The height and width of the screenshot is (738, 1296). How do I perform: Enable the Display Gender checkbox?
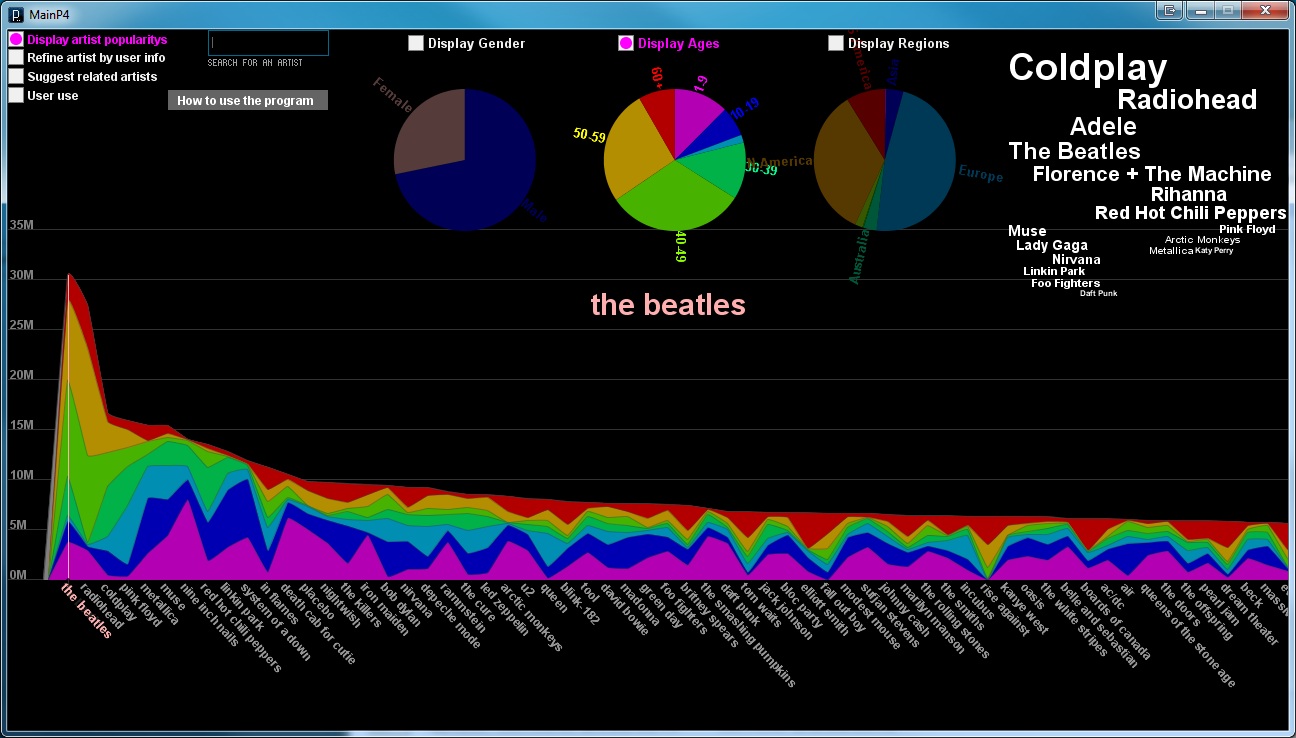click(x=416, y=43)
